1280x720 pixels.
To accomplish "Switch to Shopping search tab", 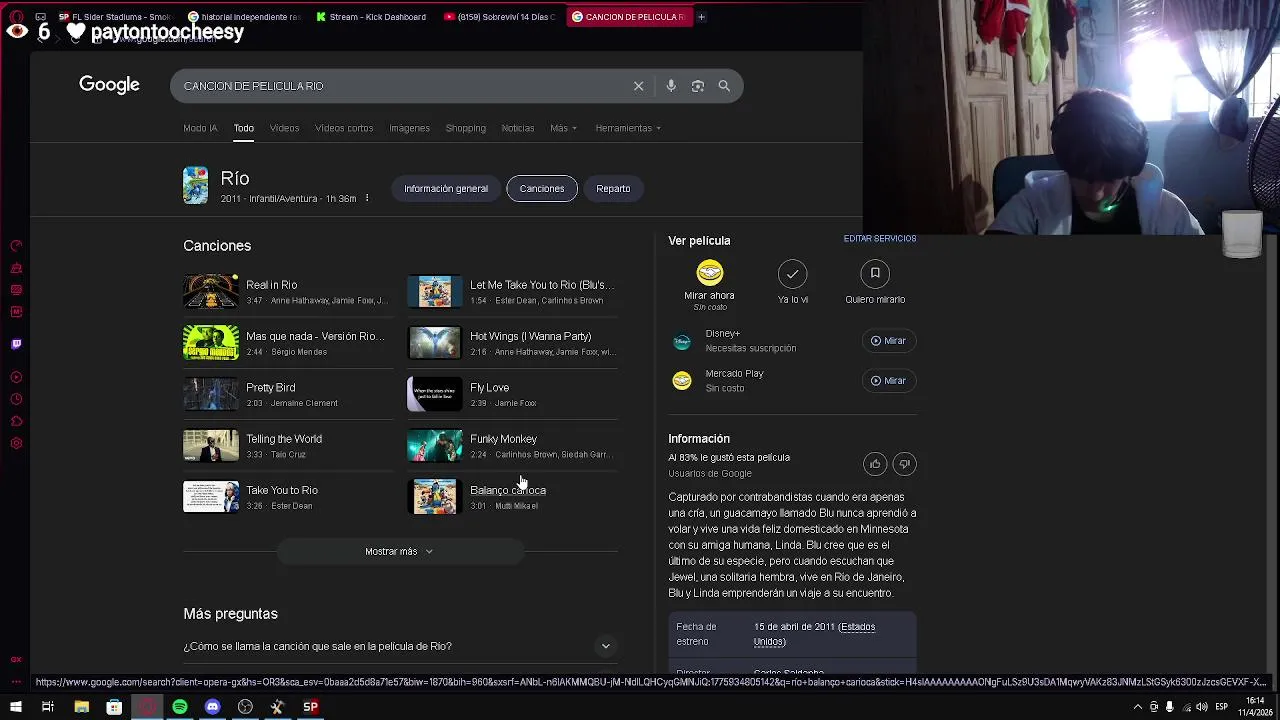I will pos(465,128).
